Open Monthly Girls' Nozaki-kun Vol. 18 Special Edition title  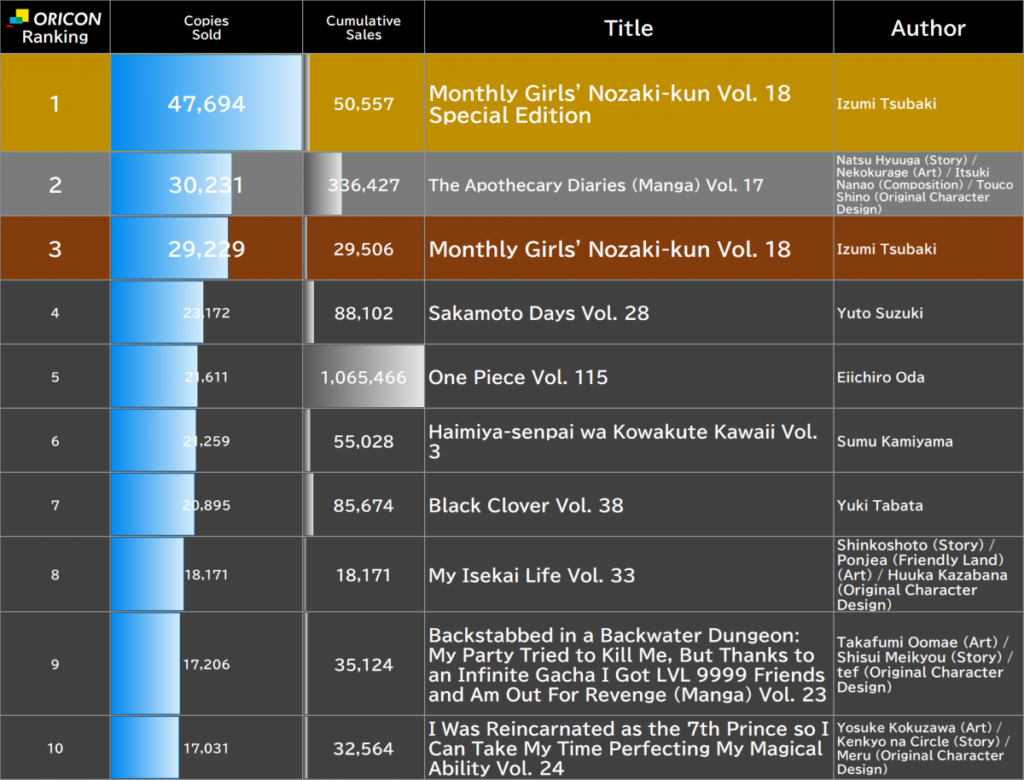(x=609, y=104)
